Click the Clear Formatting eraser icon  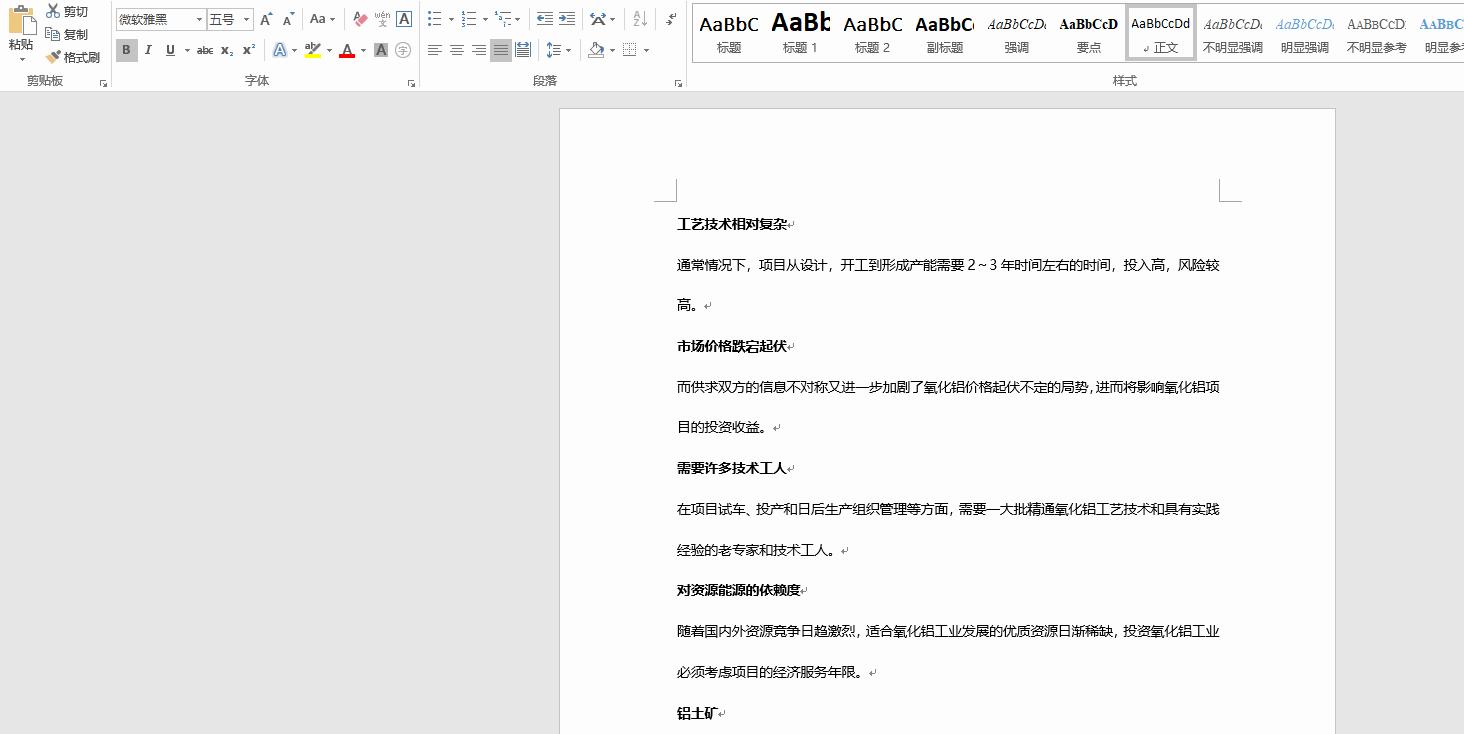point(358,20)
